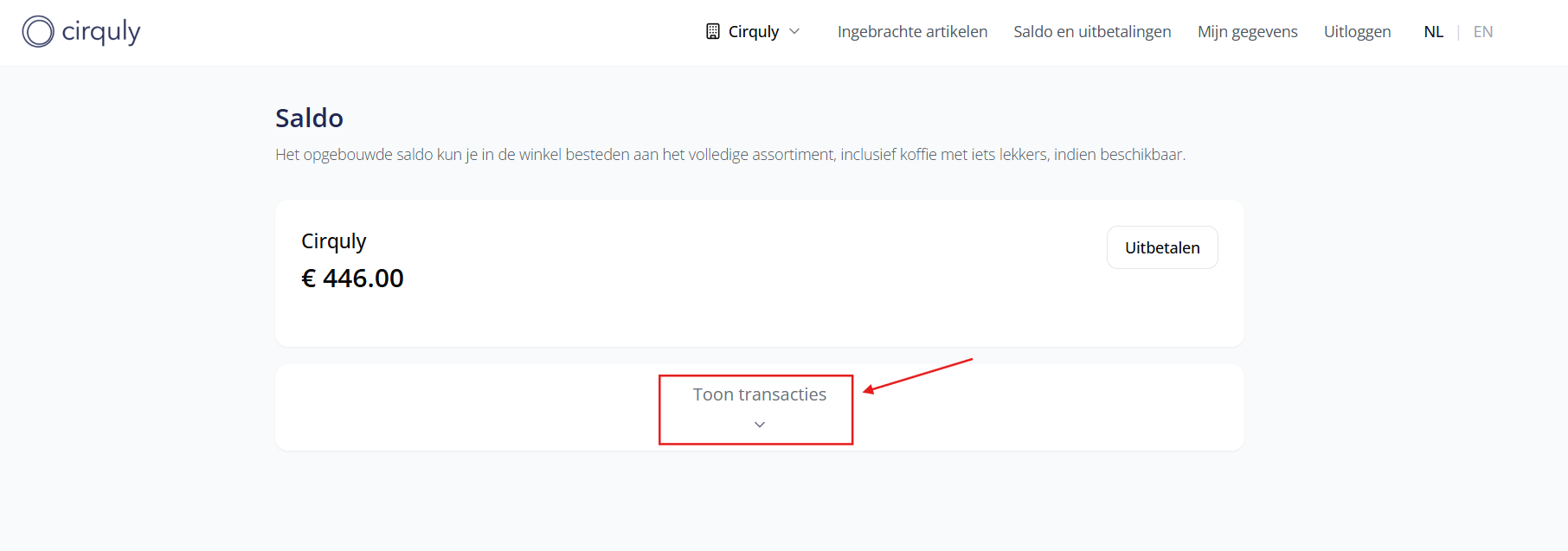Click the chevron below Toon transacties
The height and width of the screenshot is (551, 1568).
tap(760, 425)
